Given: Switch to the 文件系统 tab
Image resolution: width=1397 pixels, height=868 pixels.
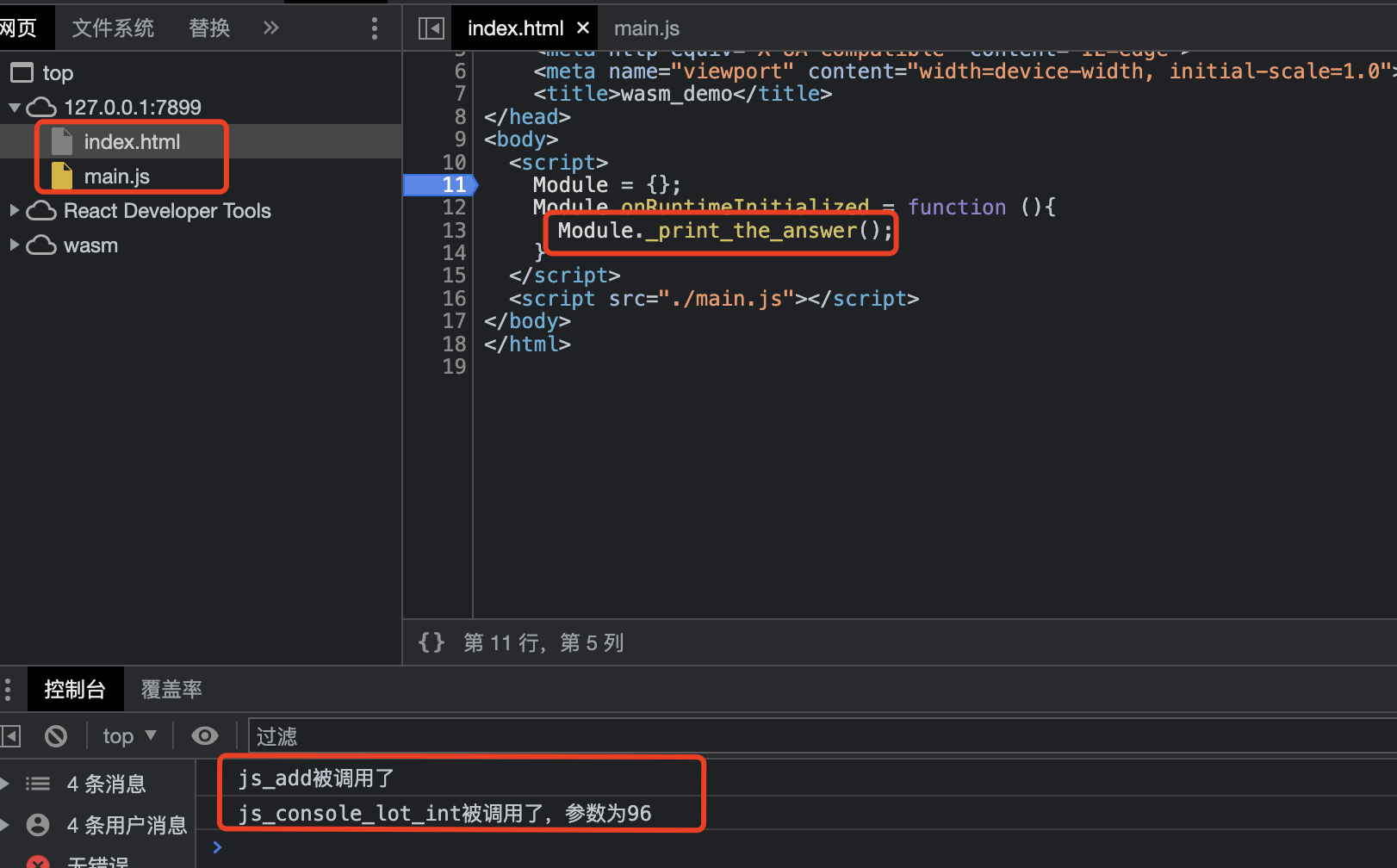Looking at the screenshot, I should click(x=113, y=28).
